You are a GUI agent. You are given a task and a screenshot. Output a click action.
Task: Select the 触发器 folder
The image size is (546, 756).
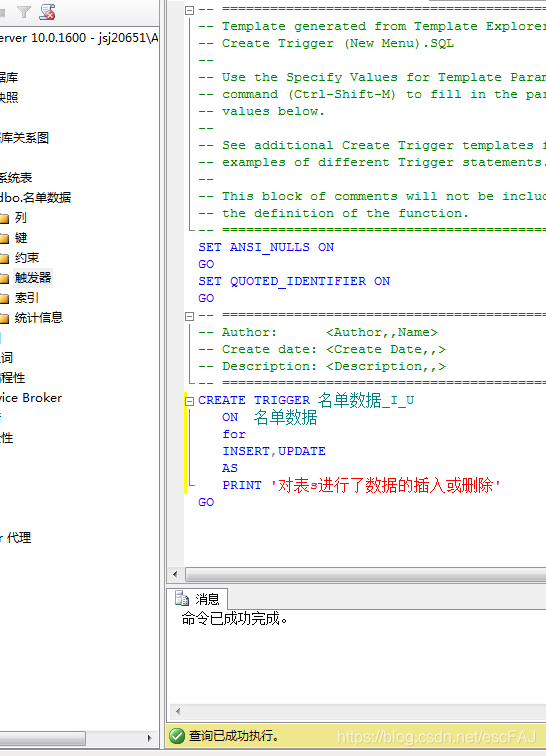[33, 278]
